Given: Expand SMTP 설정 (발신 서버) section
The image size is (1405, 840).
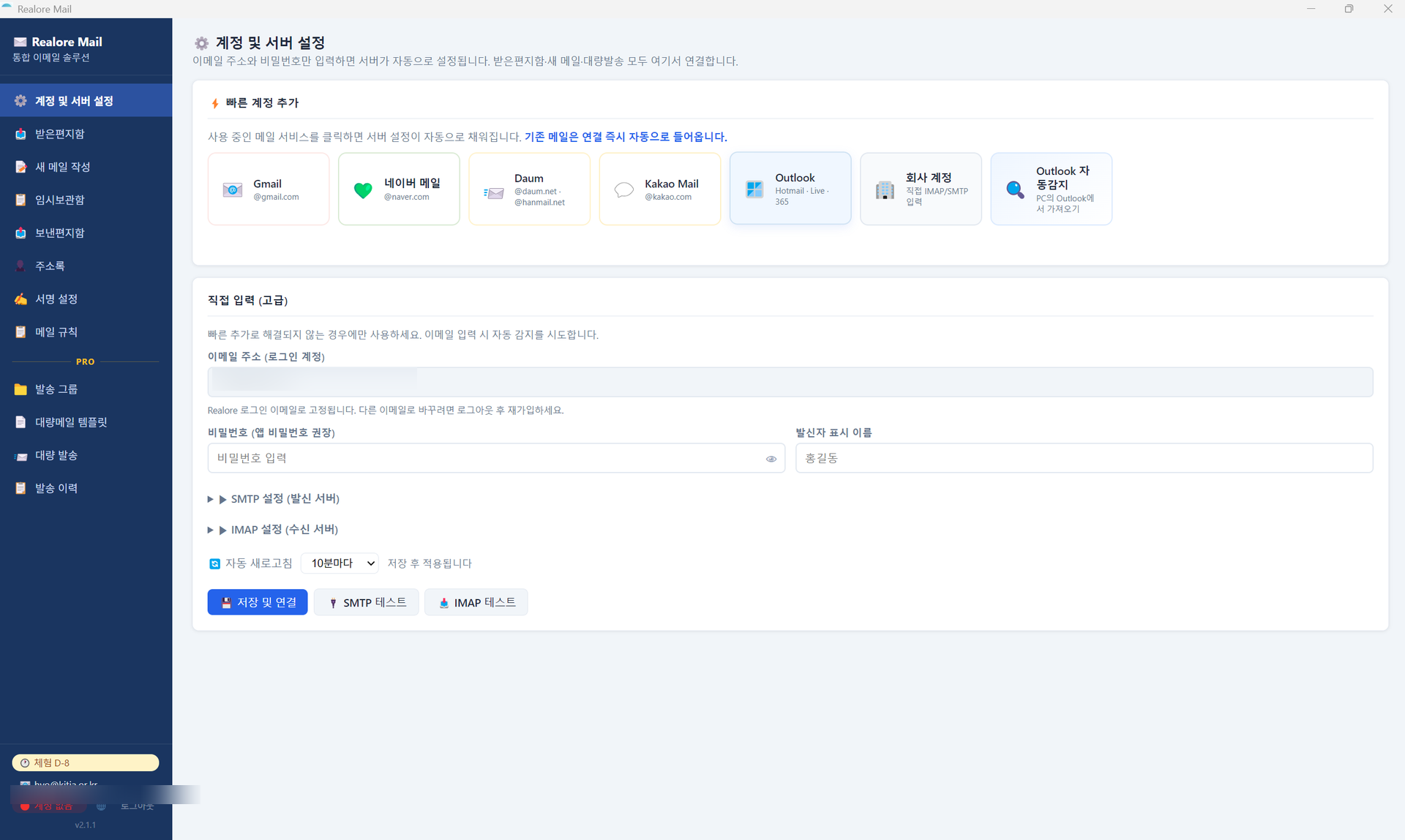Looking at the screenshot, I should tap(274, 499).
